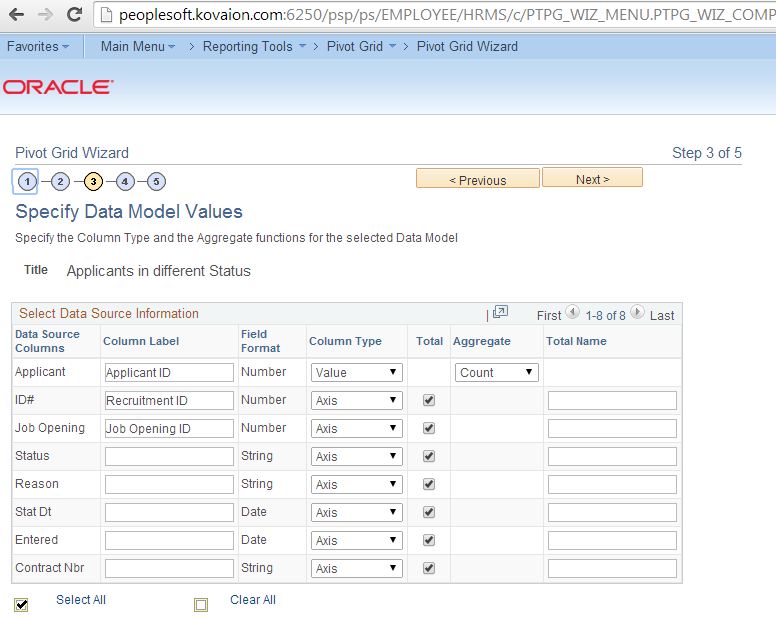Click Column Label field for Stat Dt row

click(169, 513)
